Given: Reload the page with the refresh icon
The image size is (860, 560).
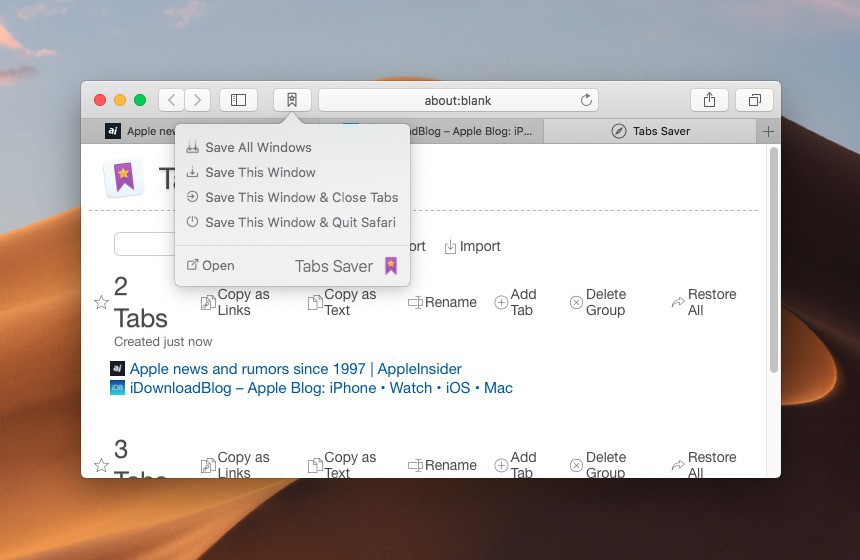Looking at the screenshot, I should coord(586,100).
